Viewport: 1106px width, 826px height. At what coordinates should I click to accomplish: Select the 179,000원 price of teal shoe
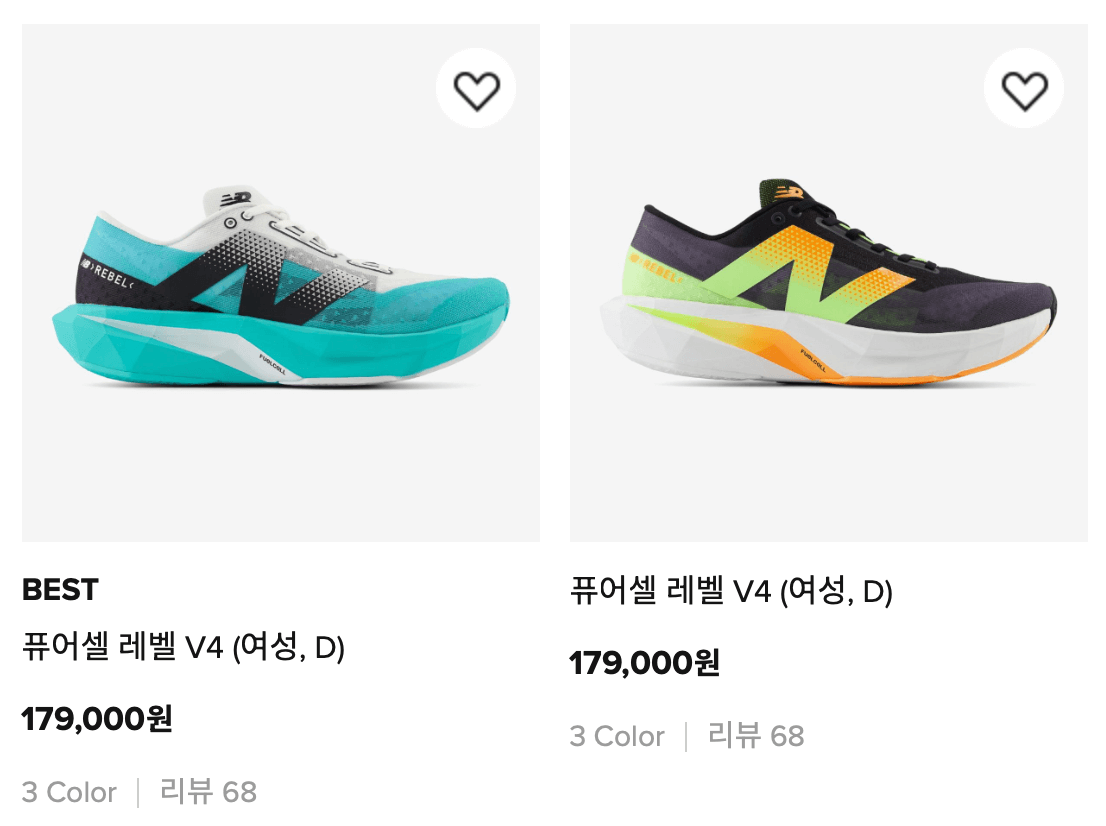click(97, 719)
